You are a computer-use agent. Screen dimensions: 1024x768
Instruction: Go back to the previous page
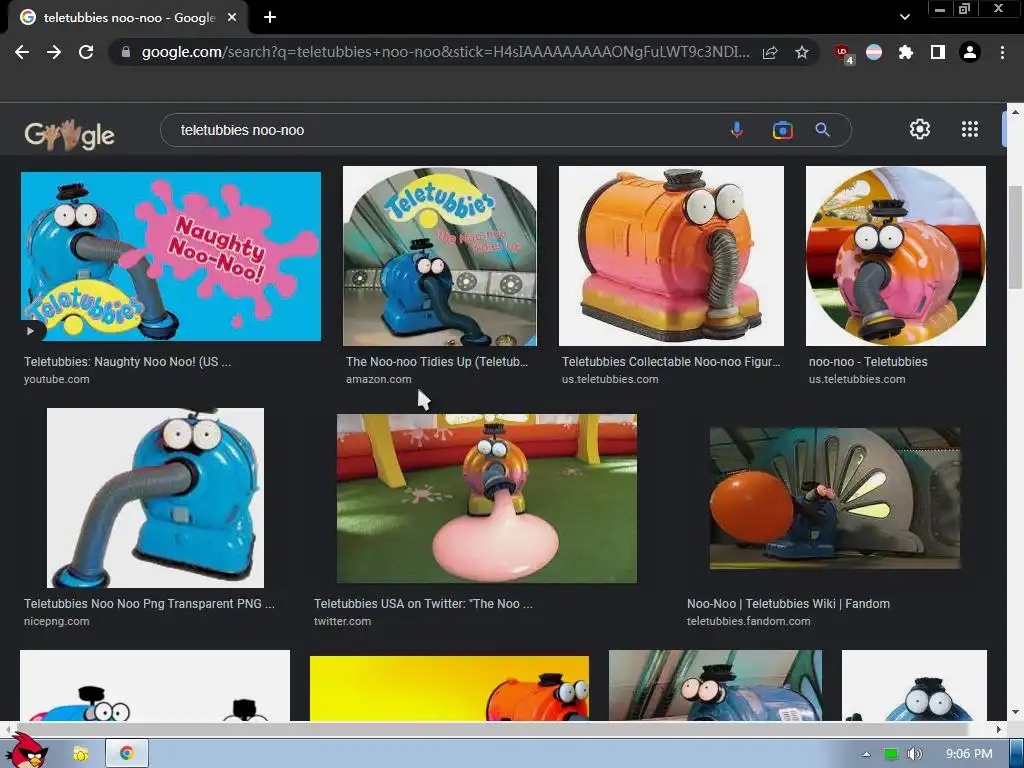pyautogui.click(x=22, y=52)
